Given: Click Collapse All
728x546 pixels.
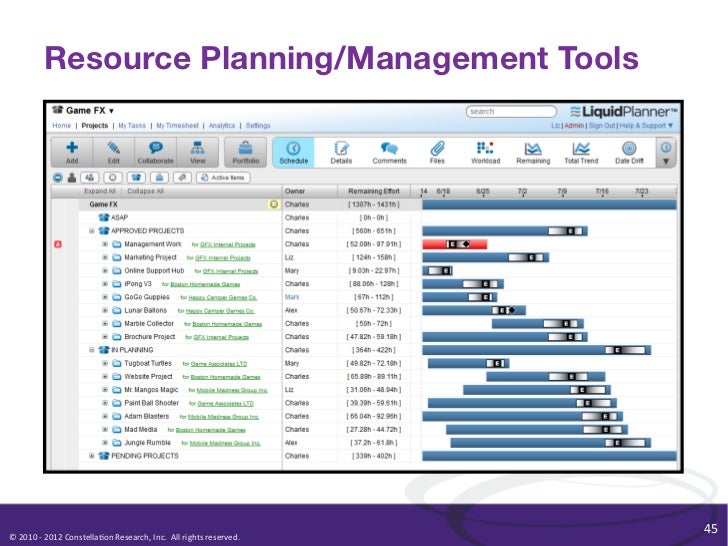Looking at the screenshot, I should (145, 191).
